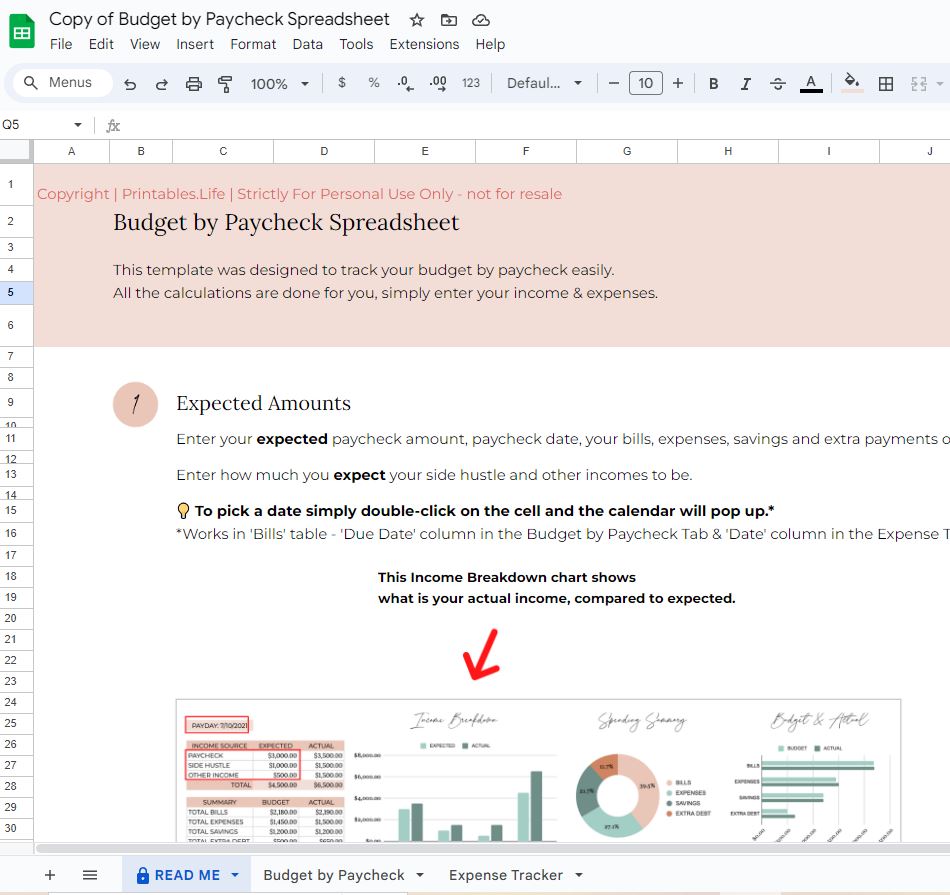Open the Tools menu
Screen dimensions: 950x895
coord(356,44)
